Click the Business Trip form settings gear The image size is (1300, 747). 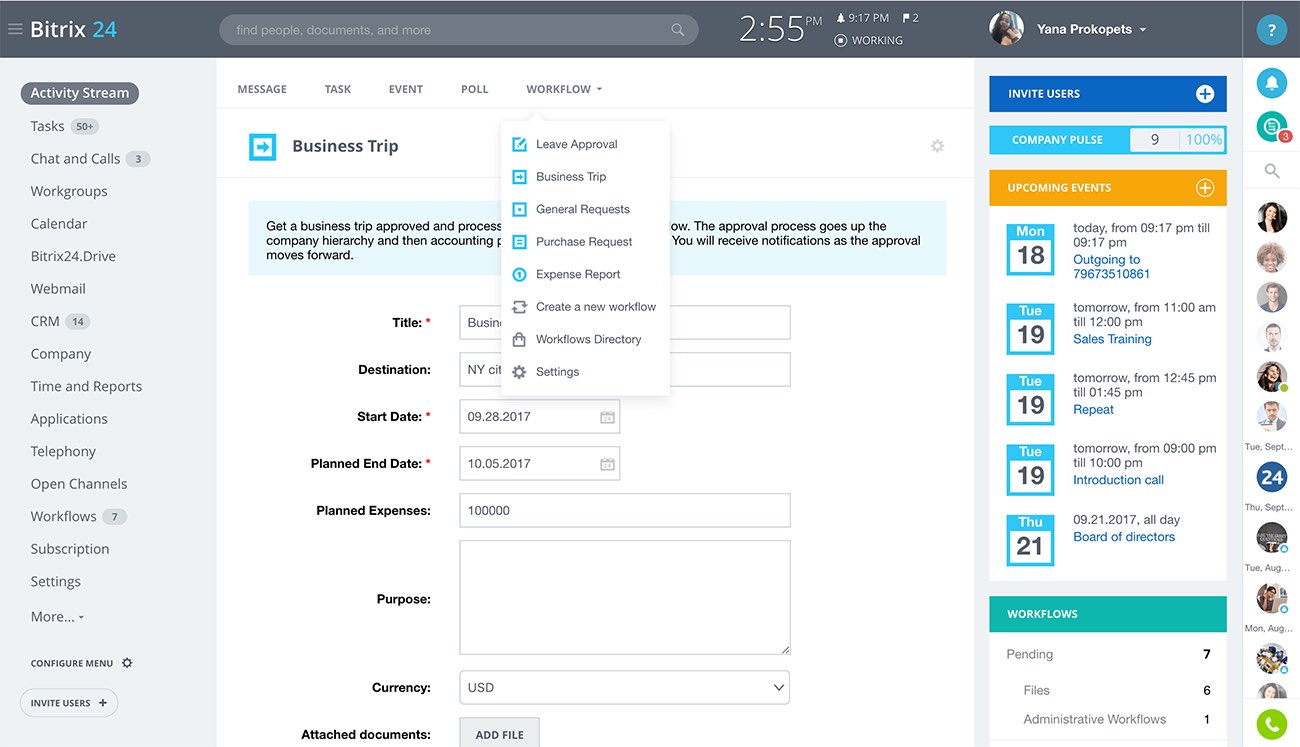pyautogui.click(x=937, y=146)
